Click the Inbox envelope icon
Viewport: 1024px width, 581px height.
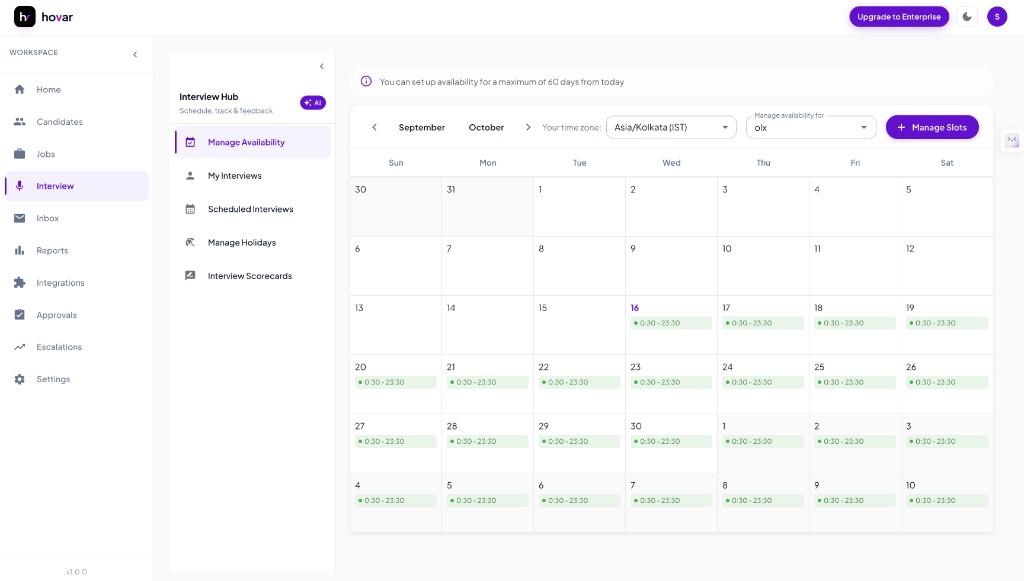click(x=20, y=218)
